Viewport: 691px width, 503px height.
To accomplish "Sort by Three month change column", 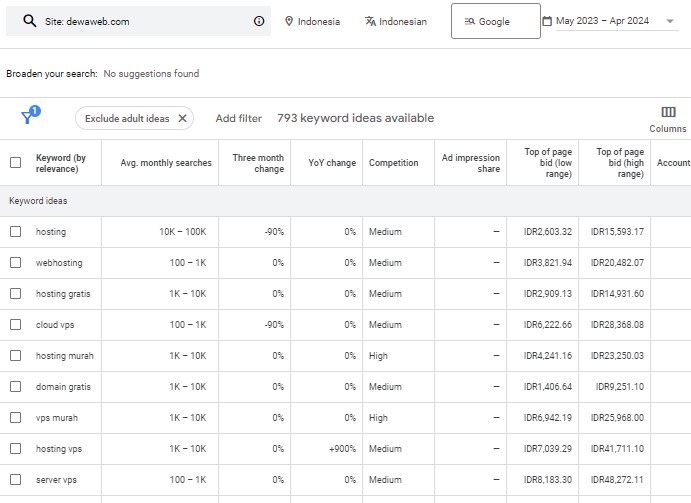I will pyautogui.click(x=258, y=163).
